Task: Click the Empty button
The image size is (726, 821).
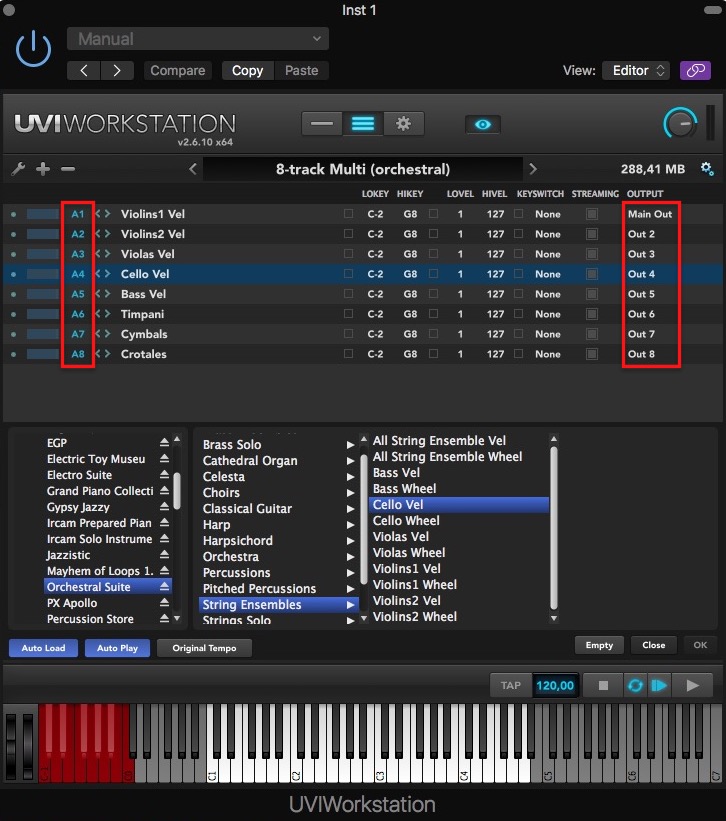Action: pyautogui.click(x=599, y=645)
